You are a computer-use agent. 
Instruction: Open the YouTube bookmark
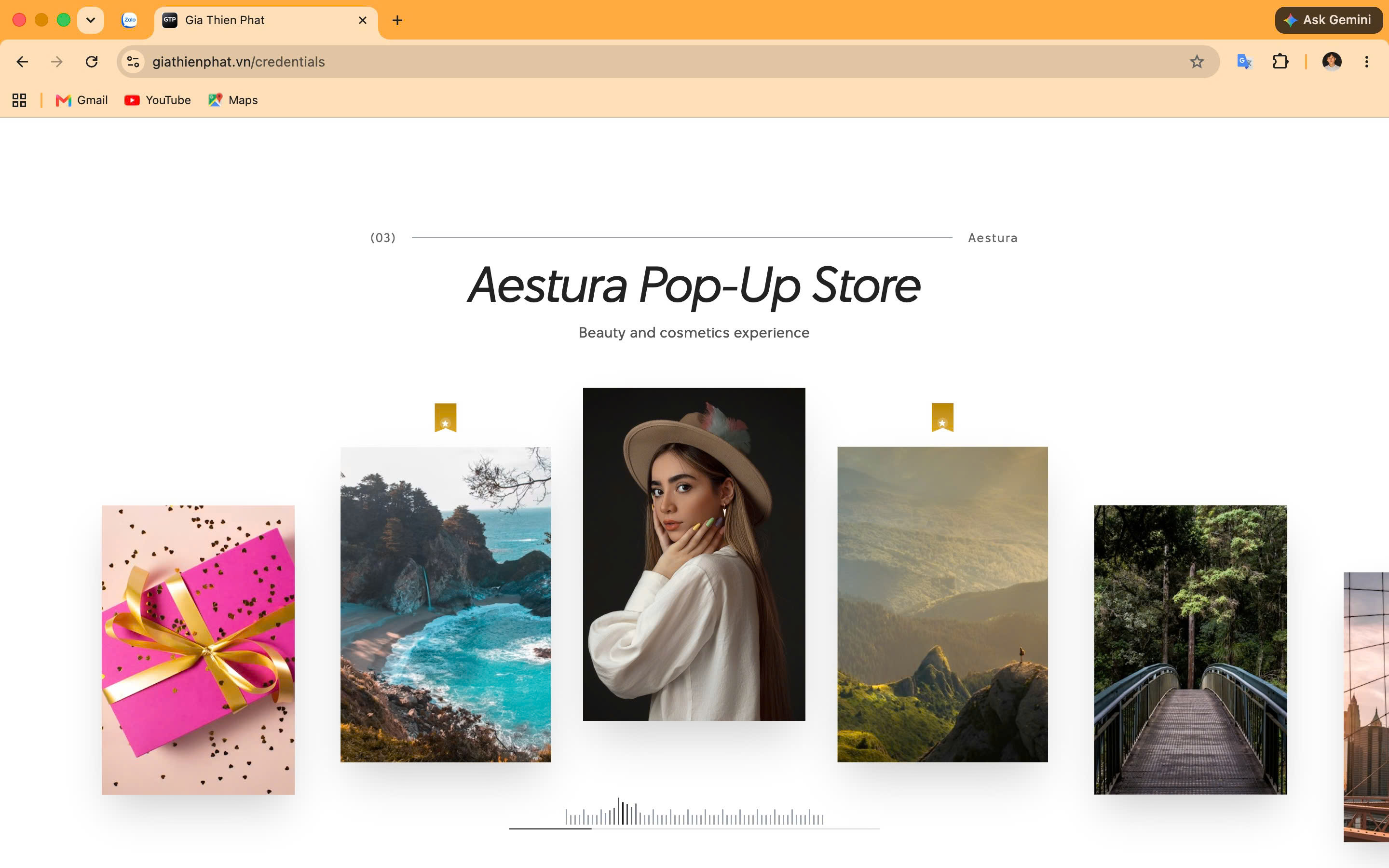point(157,100)
